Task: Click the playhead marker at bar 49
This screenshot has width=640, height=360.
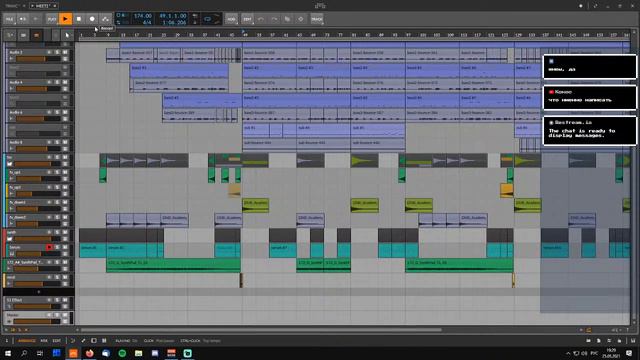Action: tap(243, 32)
